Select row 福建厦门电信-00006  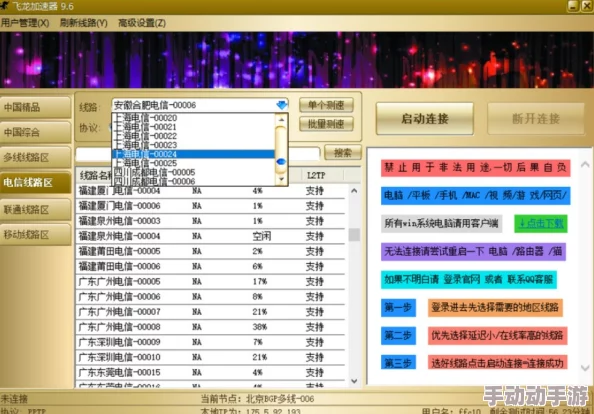tap(211, 206)
